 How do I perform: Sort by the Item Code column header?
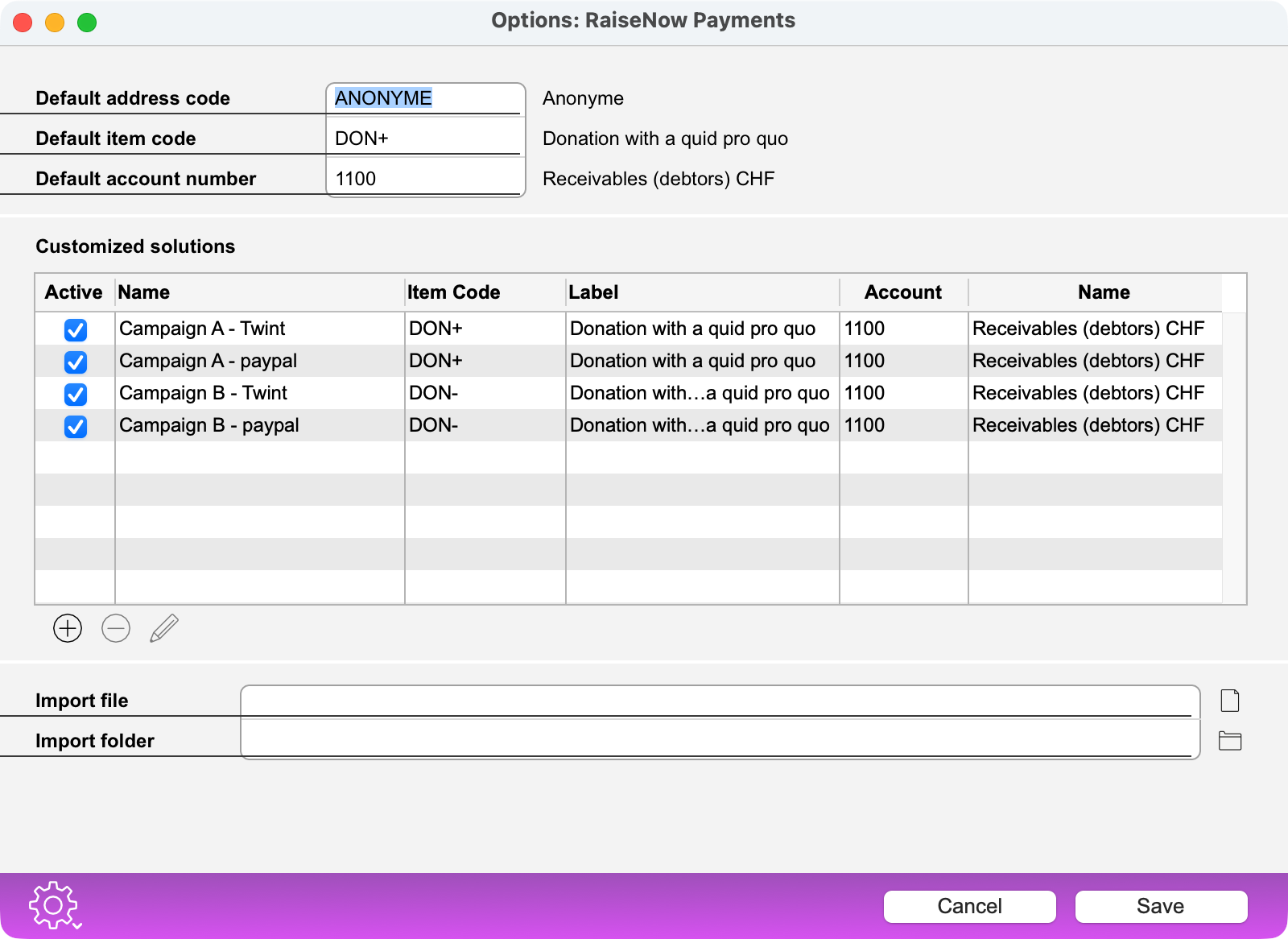(485, 292)
